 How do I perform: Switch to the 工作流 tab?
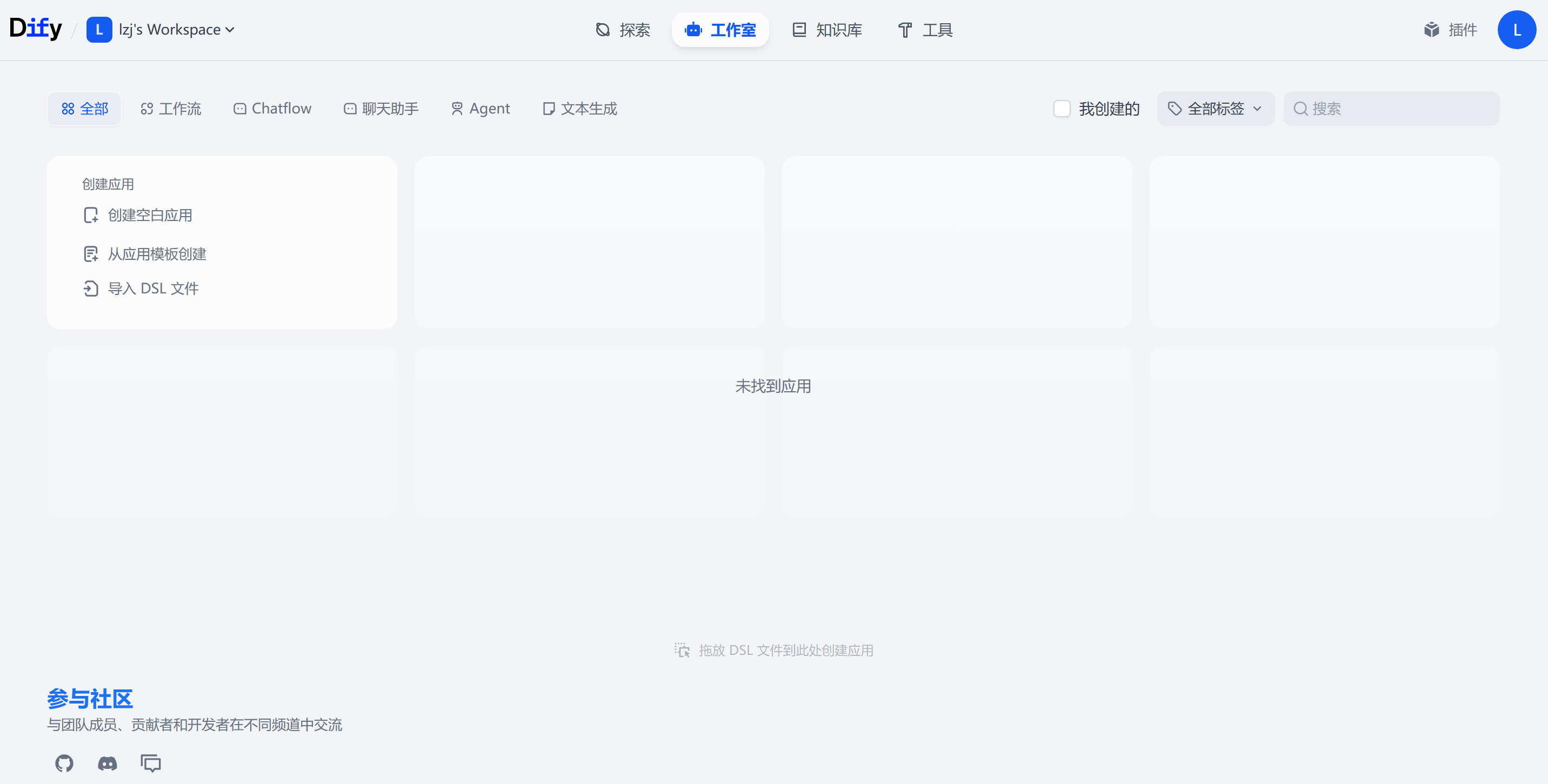pyautogui.click(x=171, y=109)
